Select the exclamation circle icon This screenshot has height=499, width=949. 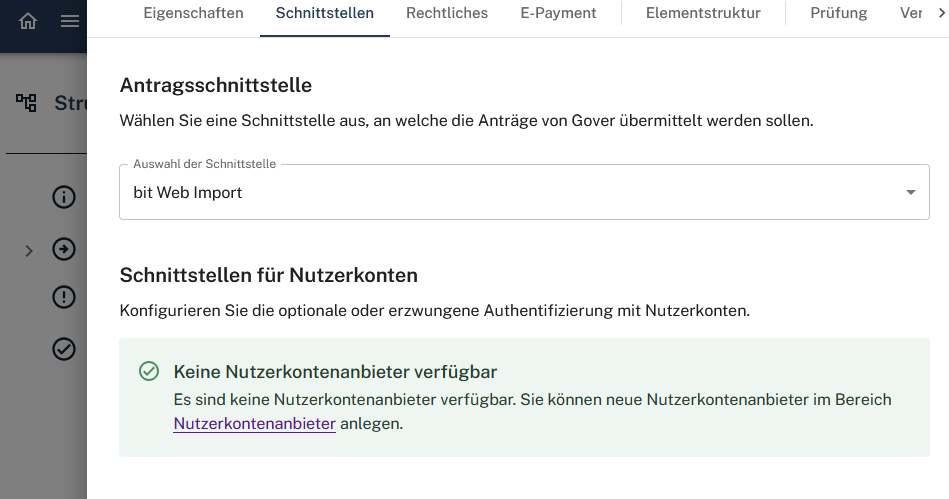coord(64,297)
